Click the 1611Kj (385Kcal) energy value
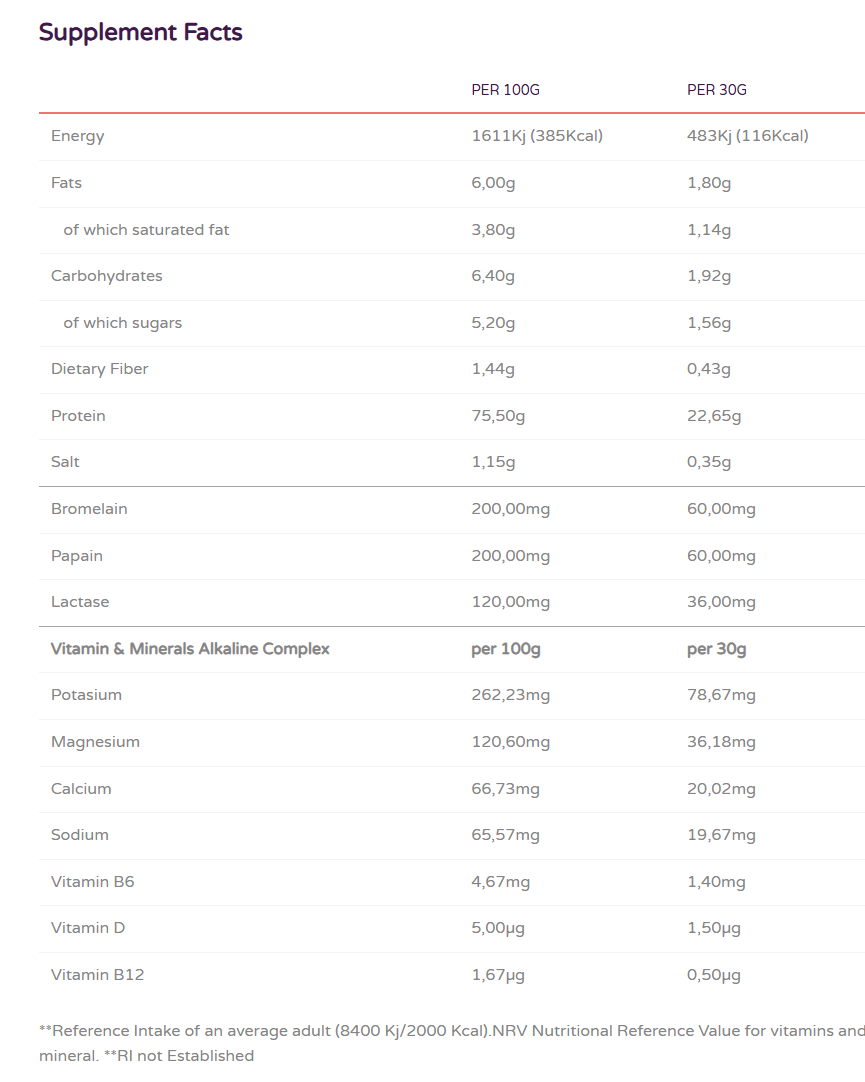Screen dimensions: 865x1082 coord(537,136)
